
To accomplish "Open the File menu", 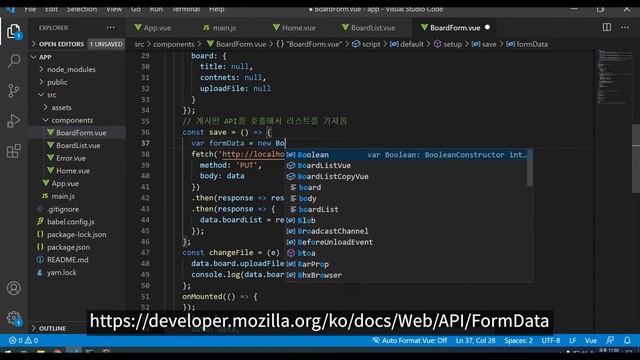I will point(30,9).
